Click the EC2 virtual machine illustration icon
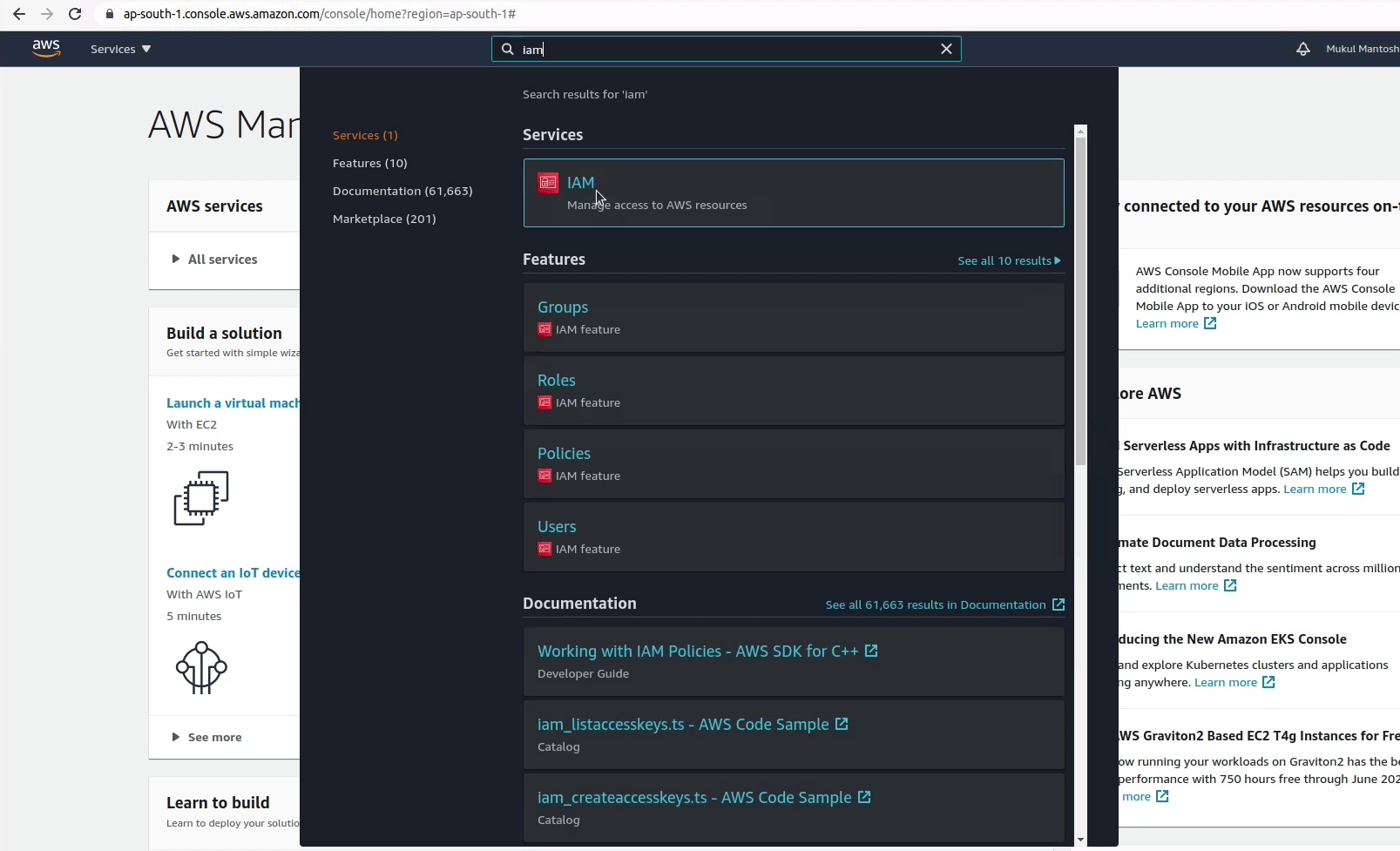Viewport: 1400px width, 851px height. 201,497
